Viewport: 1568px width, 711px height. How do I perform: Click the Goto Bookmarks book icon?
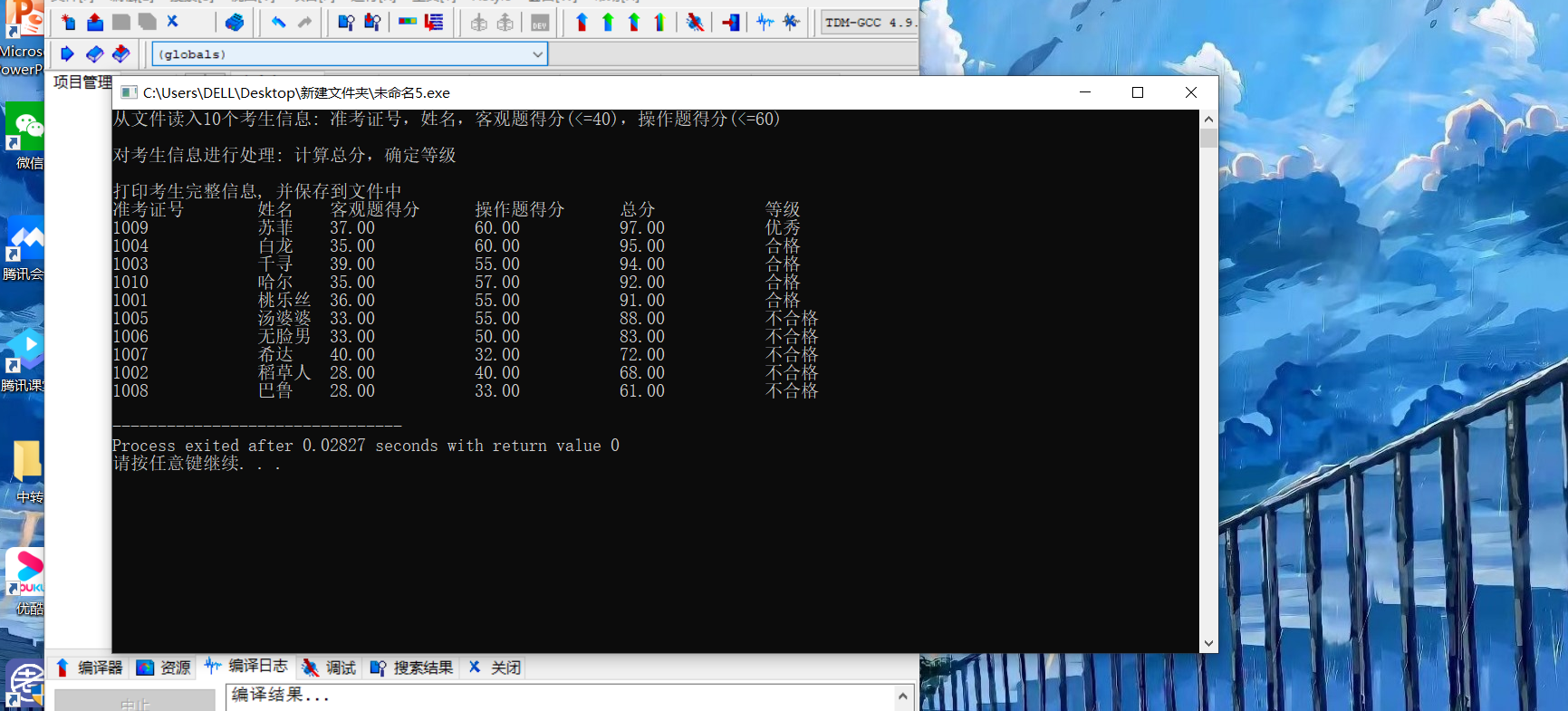[120, 54]
